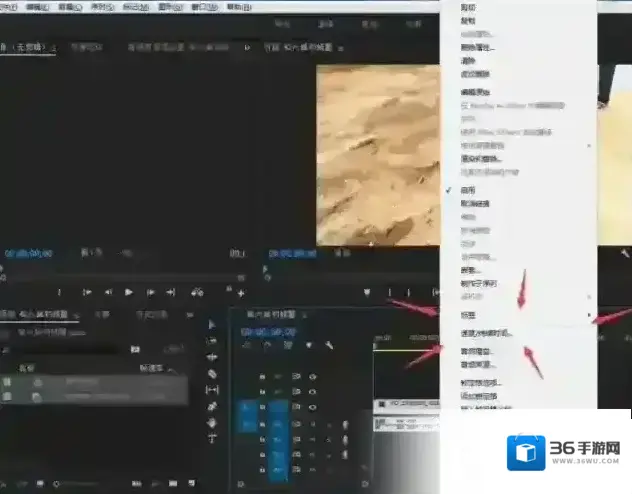Screen dimensions: 632x494
Task: Open the Program monitor zoom level dropdown
Action: [343, 253]
